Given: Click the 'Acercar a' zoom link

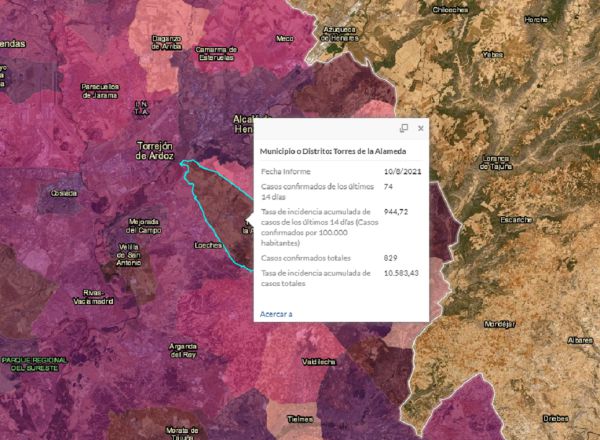Looking at the screenshot, I should click(x=276, y=314).
